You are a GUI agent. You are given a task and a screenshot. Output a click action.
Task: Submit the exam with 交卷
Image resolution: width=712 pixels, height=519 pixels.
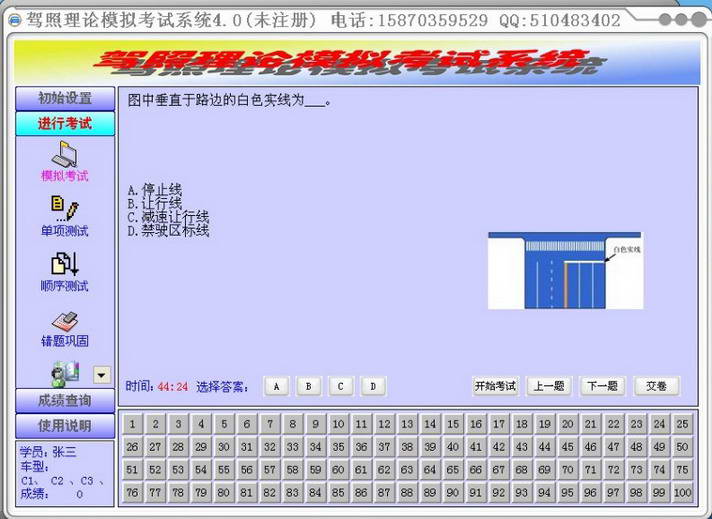656,386
